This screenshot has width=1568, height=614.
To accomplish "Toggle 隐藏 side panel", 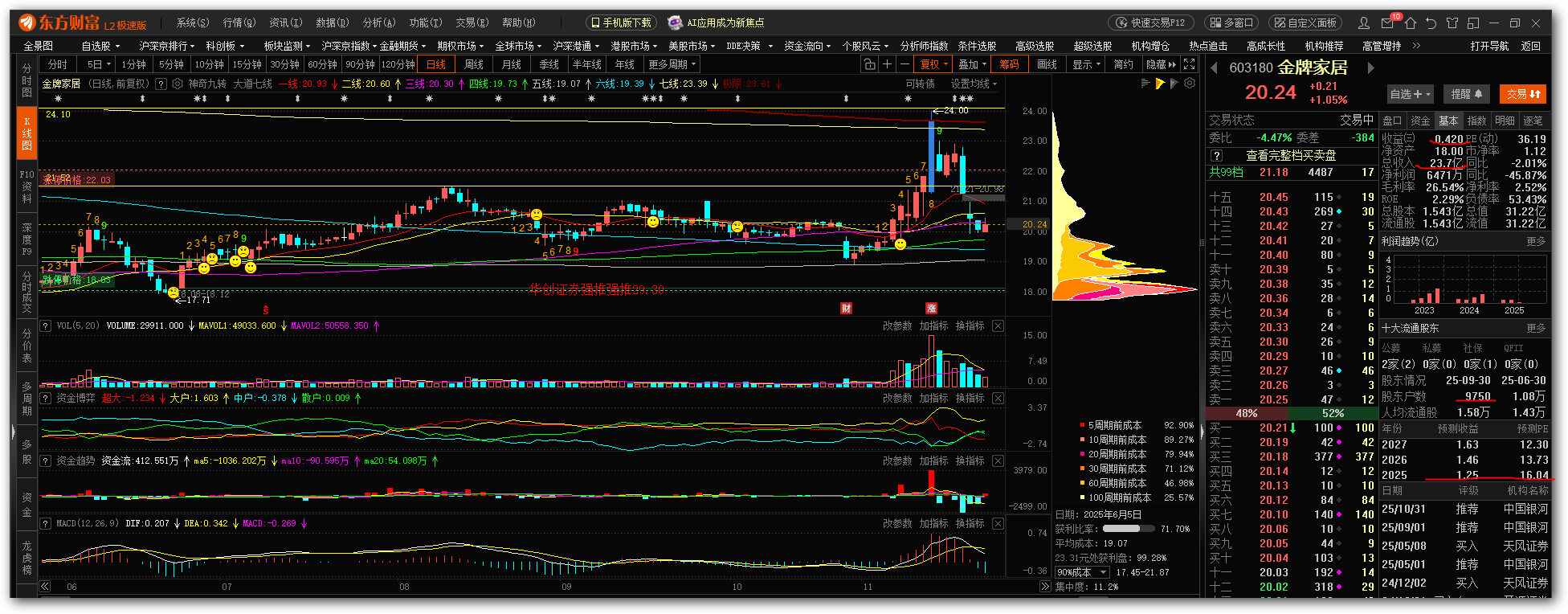I will [1160, 64].
